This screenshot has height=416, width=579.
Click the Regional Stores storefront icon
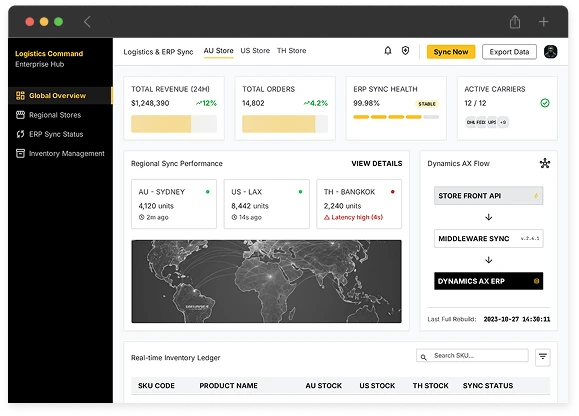(20, 115)
